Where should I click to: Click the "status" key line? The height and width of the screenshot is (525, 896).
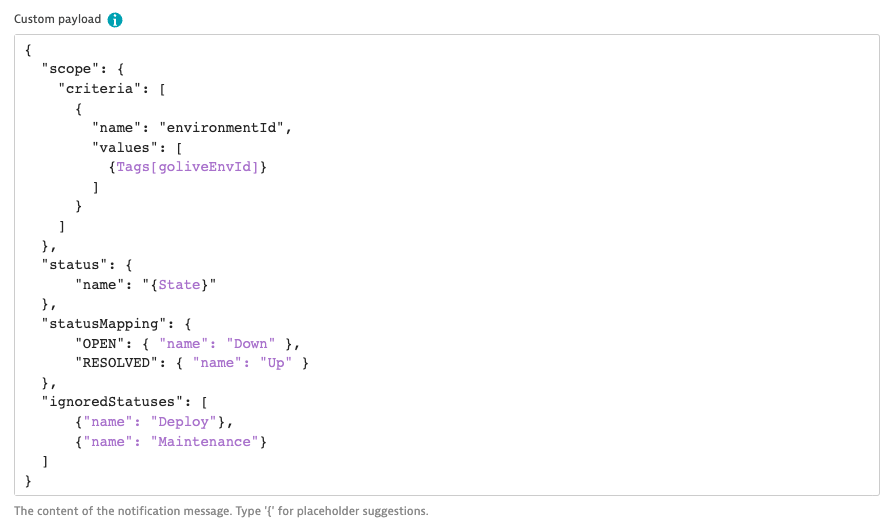tap(72, 265)
